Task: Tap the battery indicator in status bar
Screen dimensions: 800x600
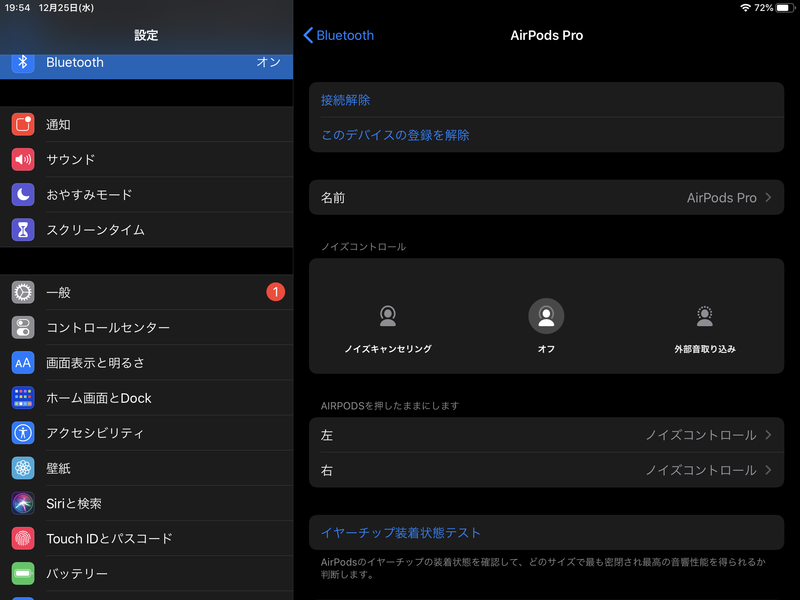Action: pos(785,8)
